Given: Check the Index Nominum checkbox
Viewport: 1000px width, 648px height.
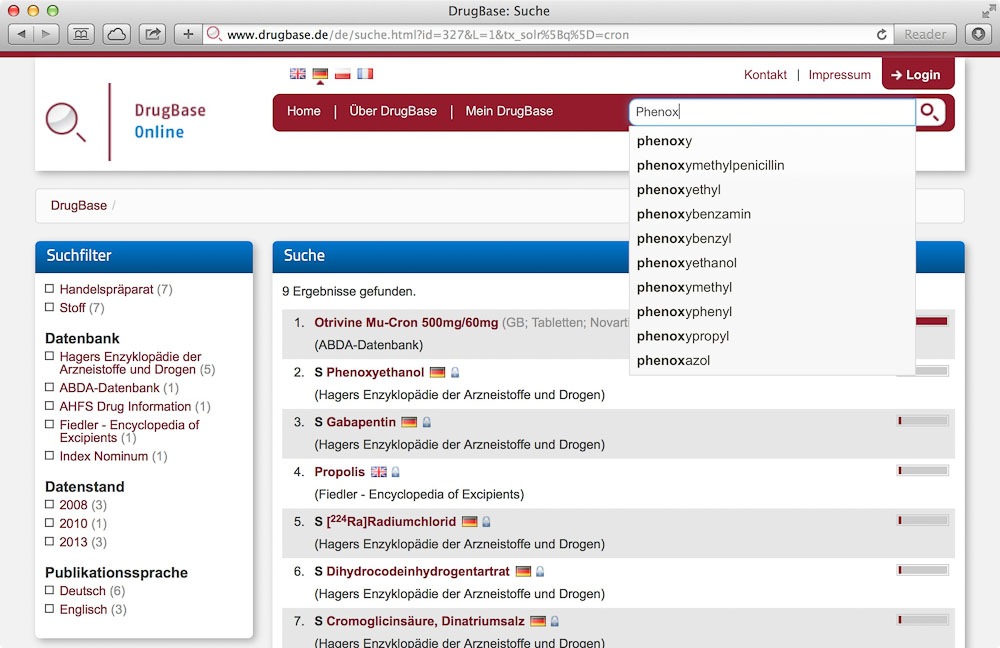Looking at the screenshot, I should pyautogui.click(x=50, y=455).
